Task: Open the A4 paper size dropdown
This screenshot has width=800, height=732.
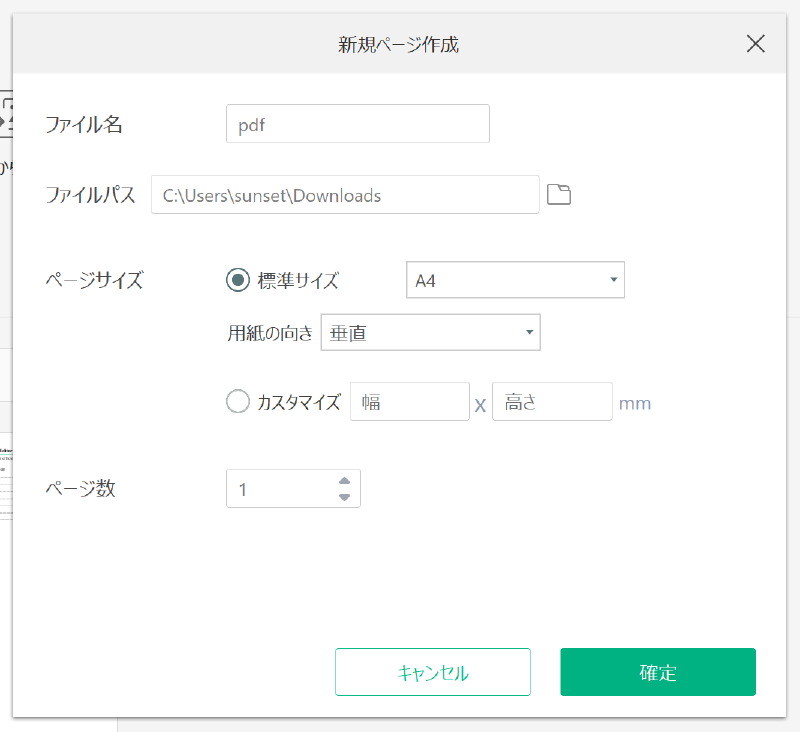Action: tap(515, 280)
